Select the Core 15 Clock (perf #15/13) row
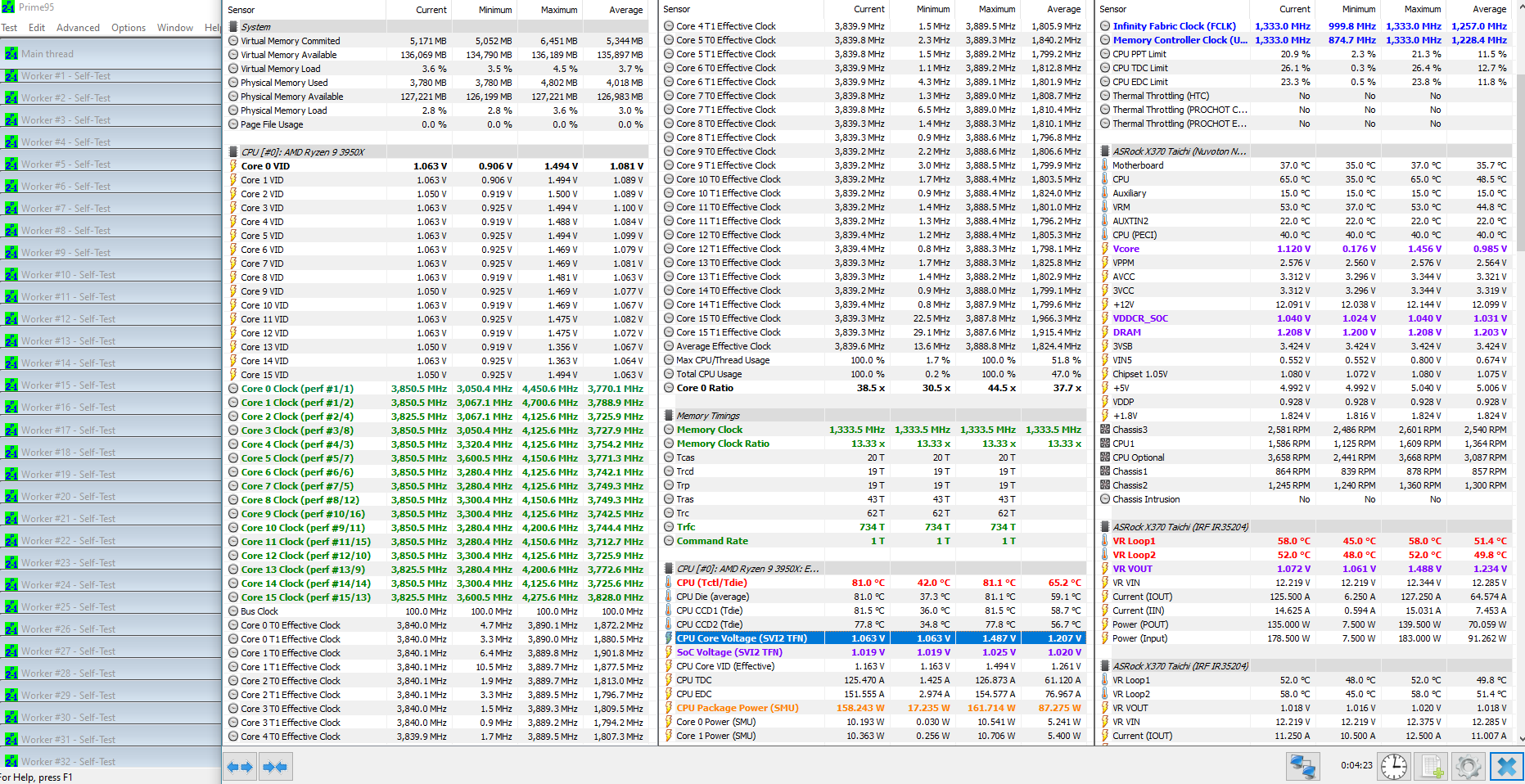1525x784 pixels. click(438, 597)
